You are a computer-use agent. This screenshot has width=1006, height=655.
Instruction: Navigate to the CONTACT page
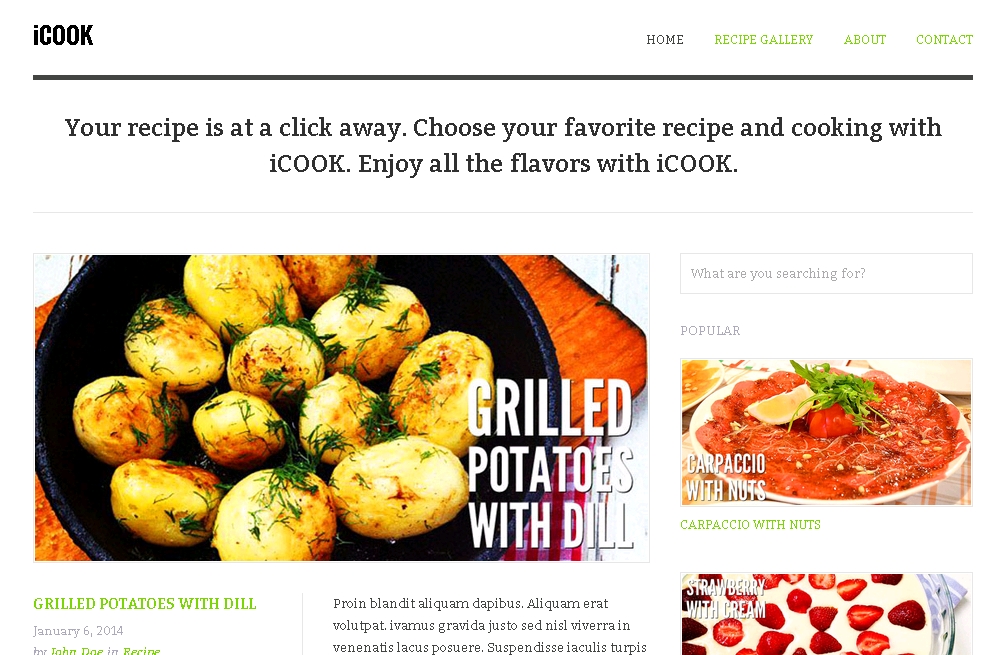(x=944, y=40)
